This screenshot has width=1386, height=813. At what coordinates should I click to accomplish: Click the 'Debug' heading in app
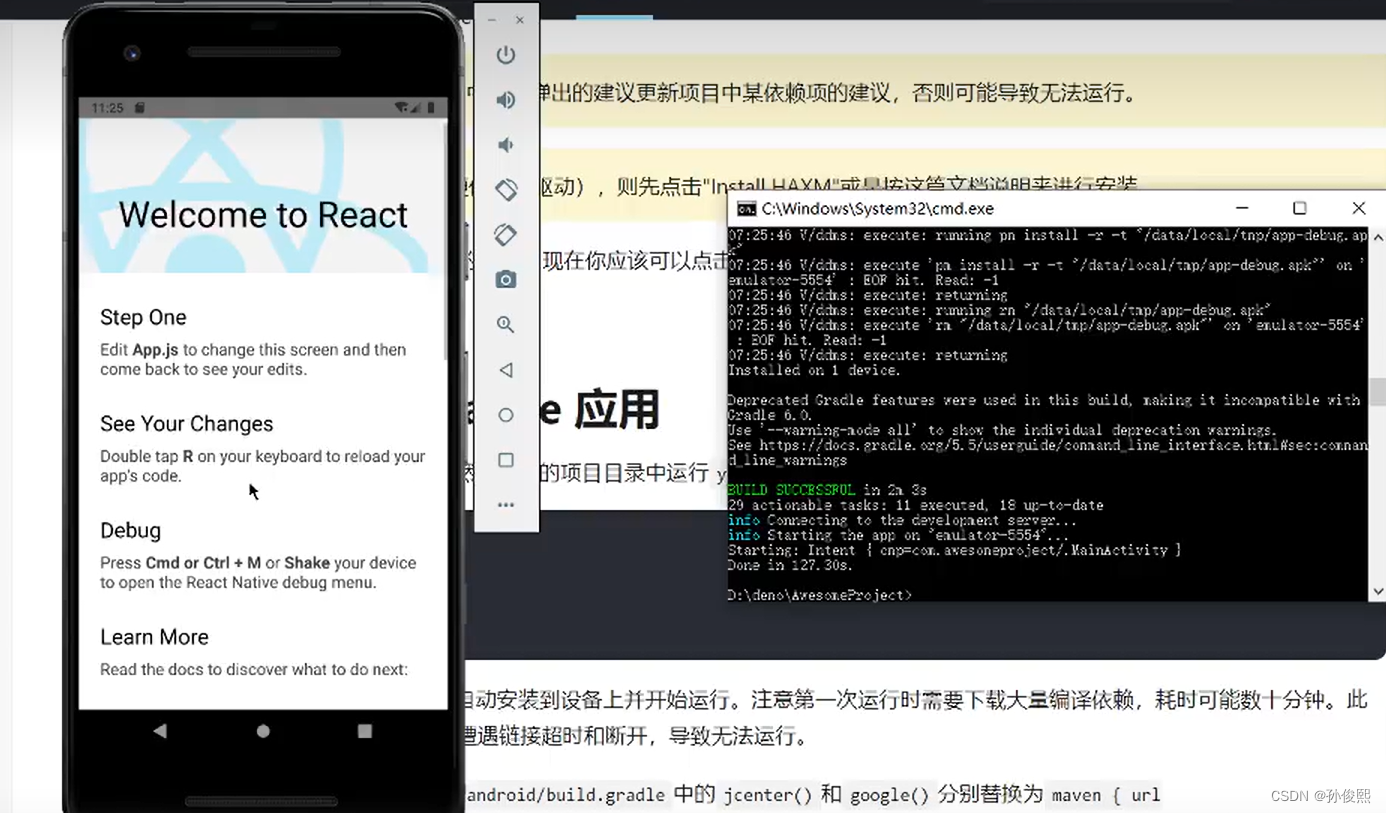(x=130, y=530)
